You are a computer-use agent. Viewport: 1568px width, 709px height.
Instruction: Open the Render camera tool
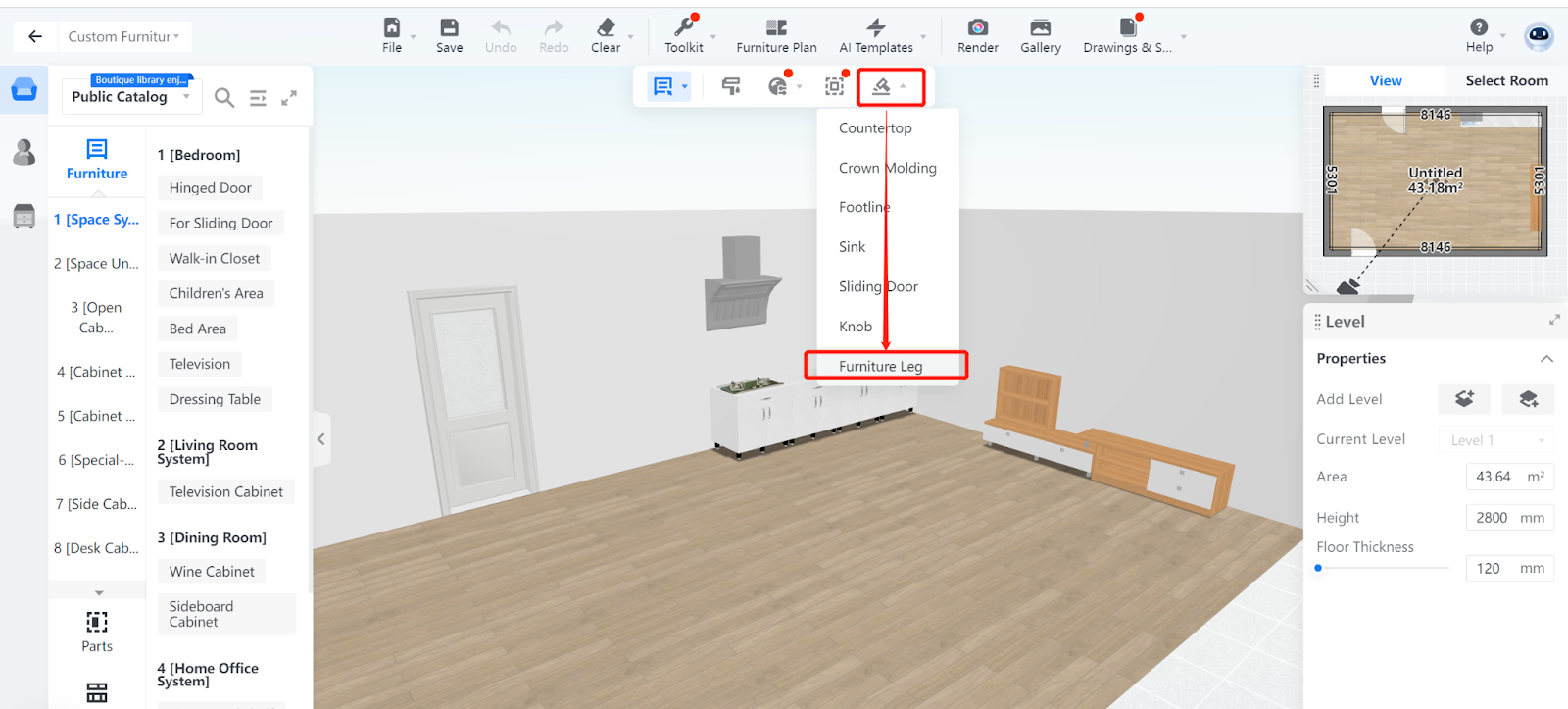pyautogui.click(x=977, y=28)
